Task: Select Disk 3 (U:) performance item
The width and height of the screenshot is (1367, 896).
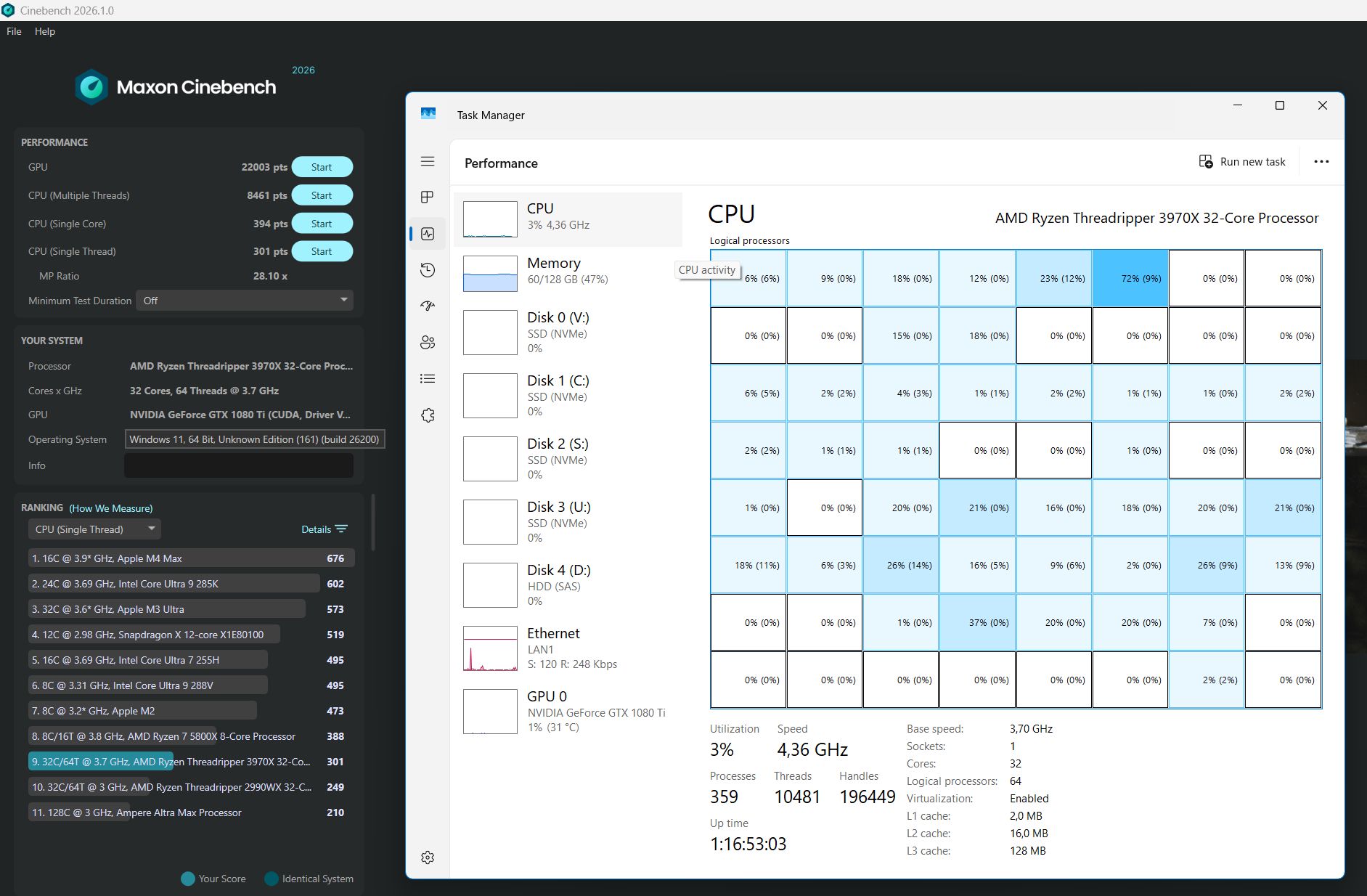Action: click(568, 522)
